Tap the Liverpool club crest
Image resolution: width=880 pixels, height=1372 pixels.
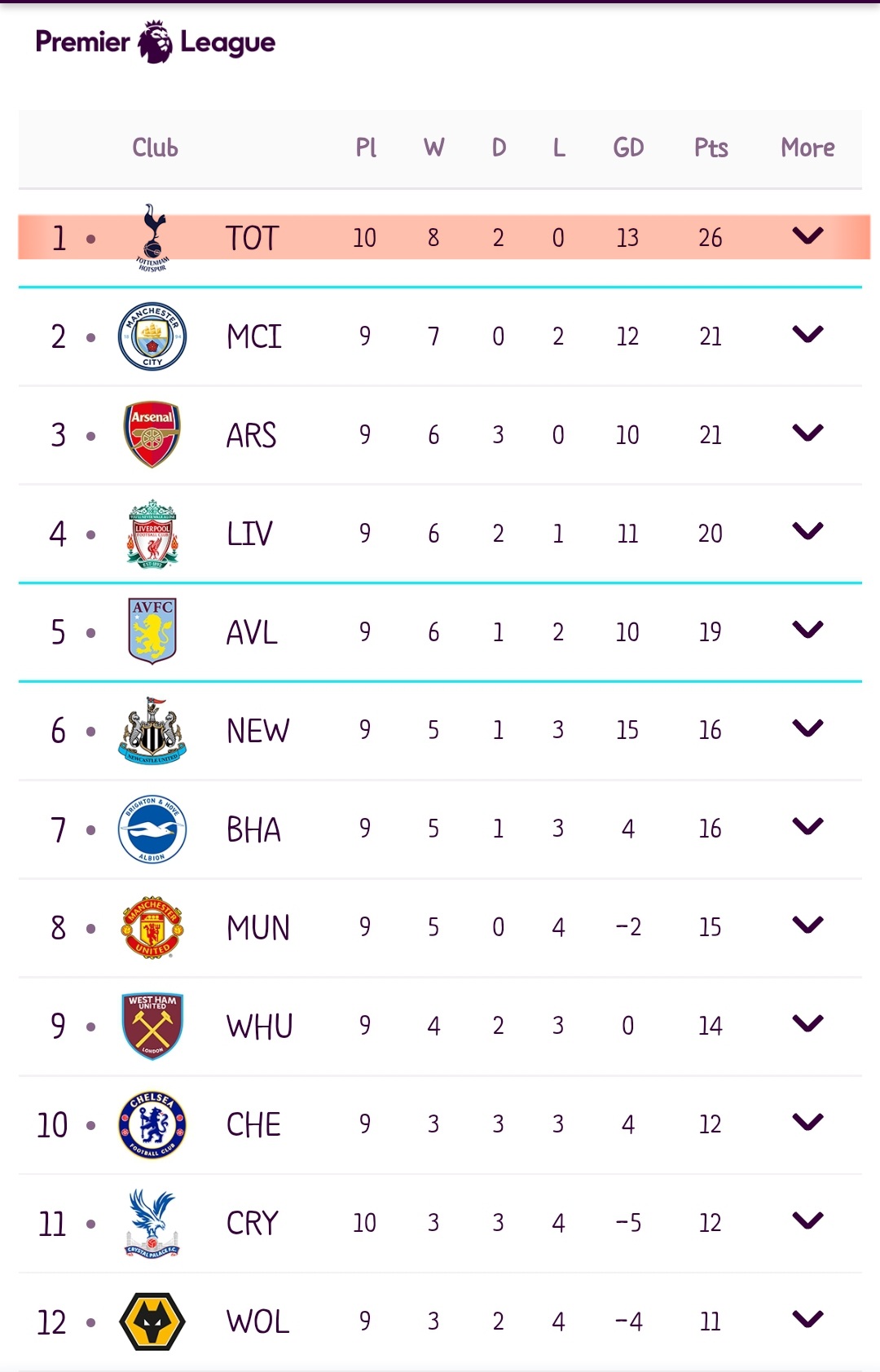tap(152, 534)
